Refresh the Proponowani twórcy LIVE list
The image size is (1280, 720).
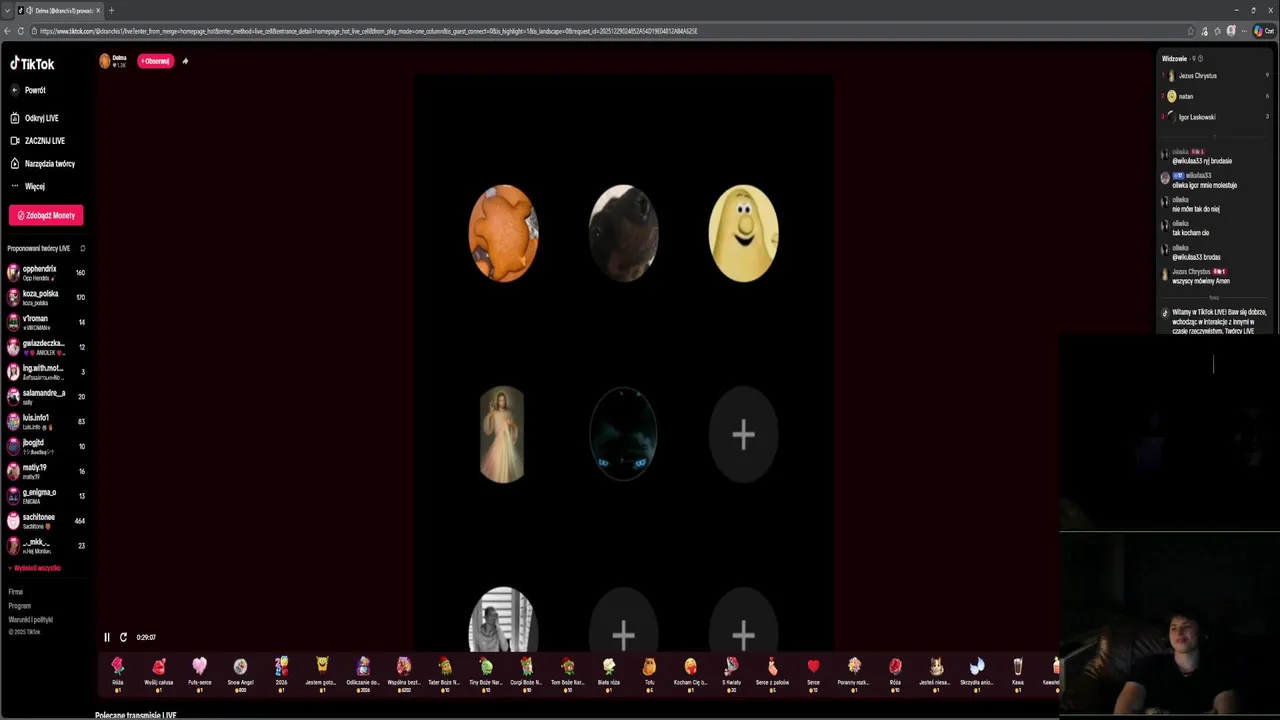(83, 248)
